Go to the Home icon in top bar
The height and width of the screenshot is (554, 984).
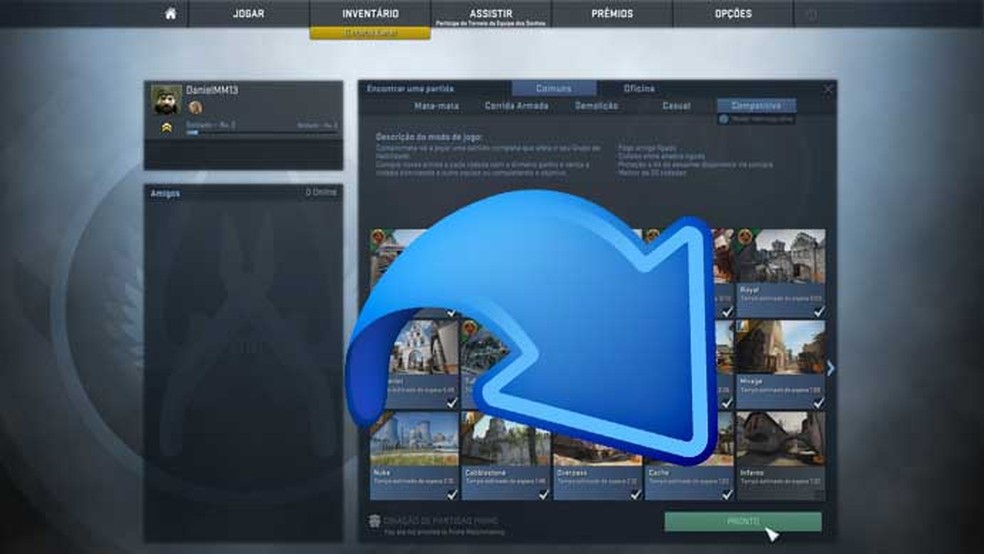click(x=170, y=13)
